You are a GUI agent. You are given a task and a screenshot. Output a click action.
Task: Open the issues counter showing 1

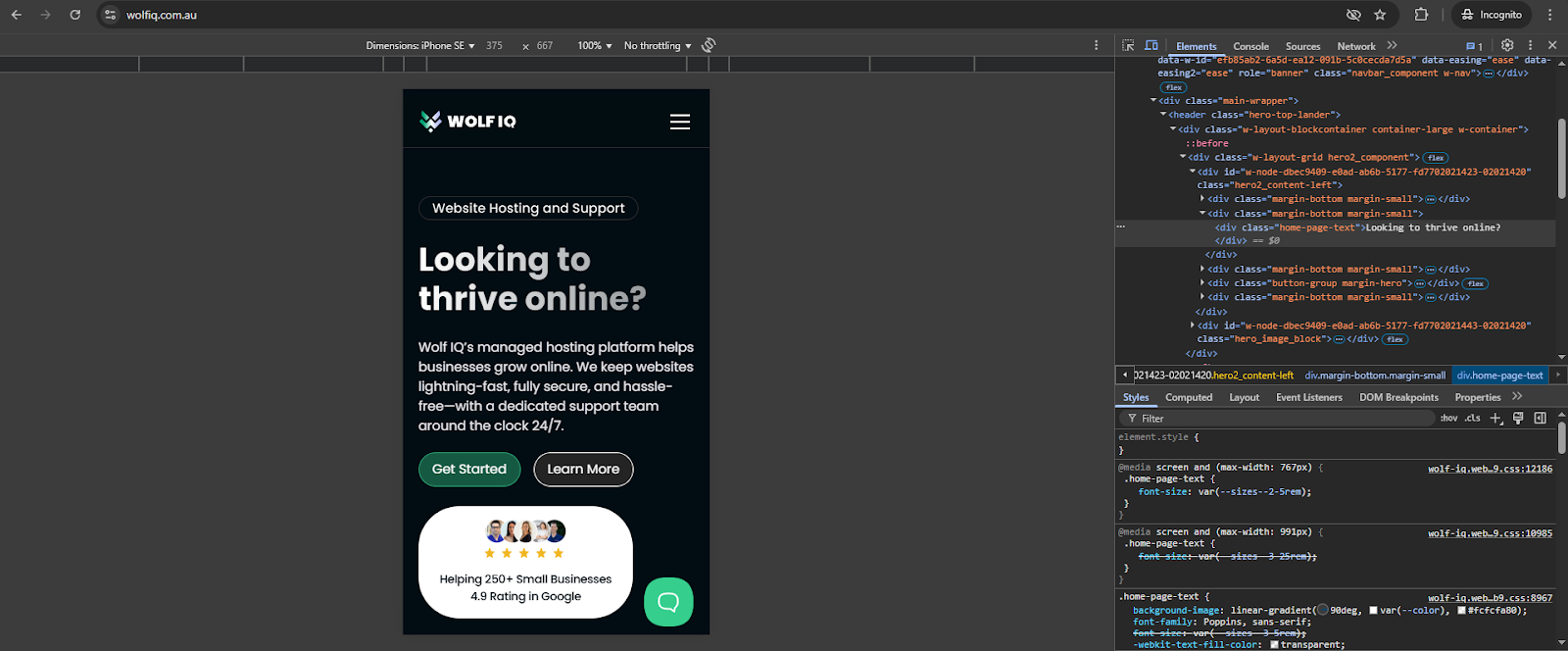point(1474,46)
